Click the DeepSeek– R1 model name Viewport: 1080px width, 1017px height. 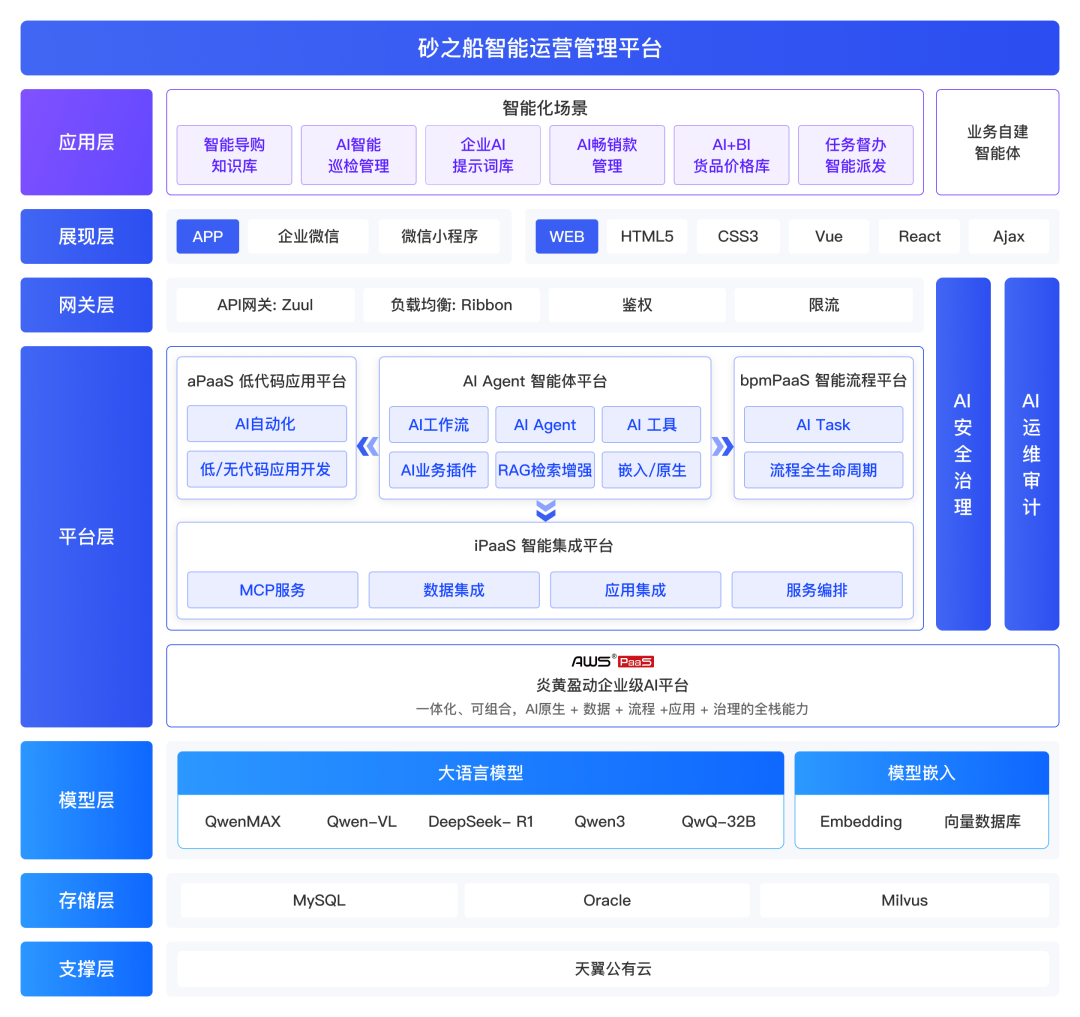coord(481,821)
